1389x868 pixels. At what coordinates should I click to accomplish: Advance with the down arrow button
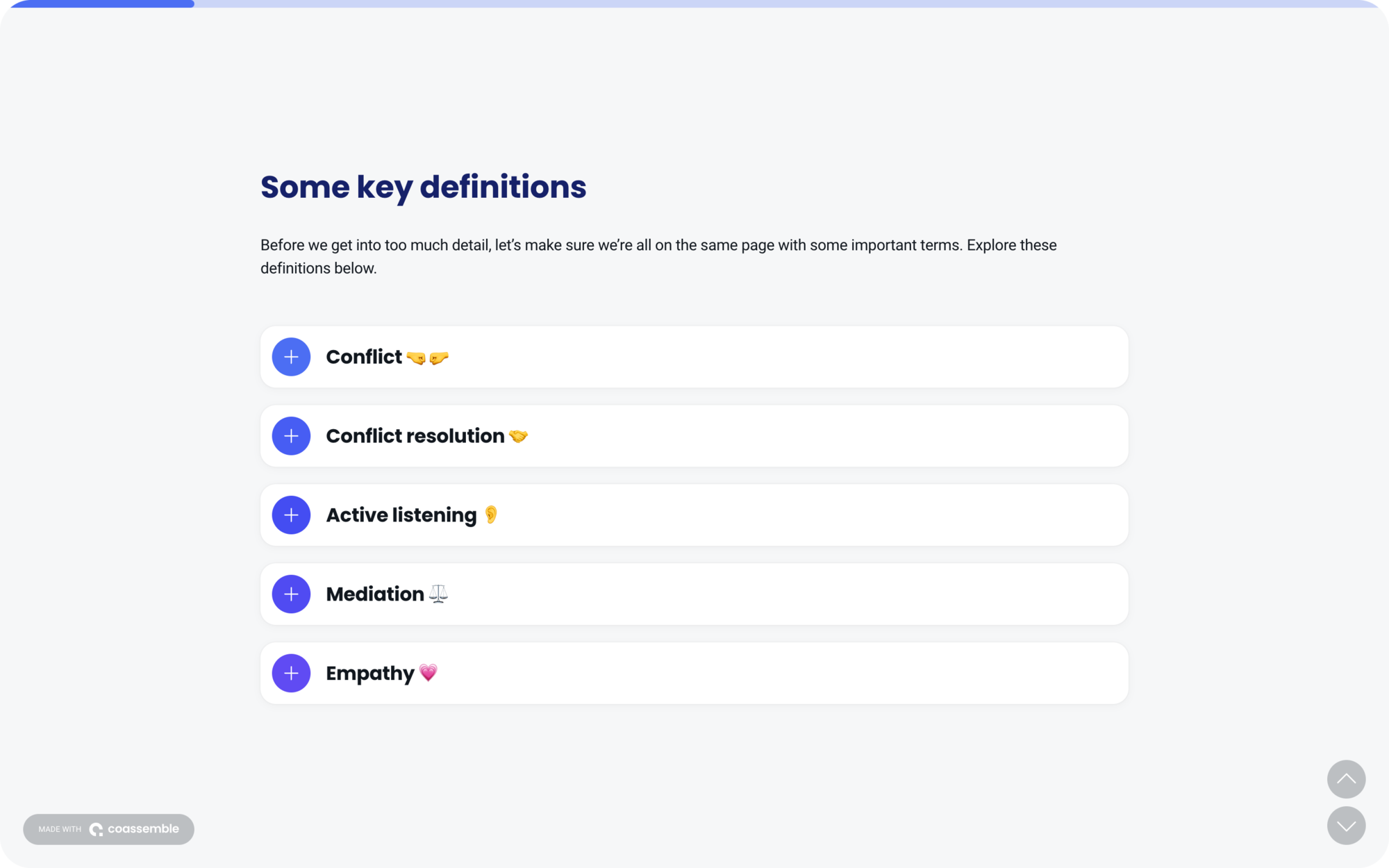coord(1346,826)
